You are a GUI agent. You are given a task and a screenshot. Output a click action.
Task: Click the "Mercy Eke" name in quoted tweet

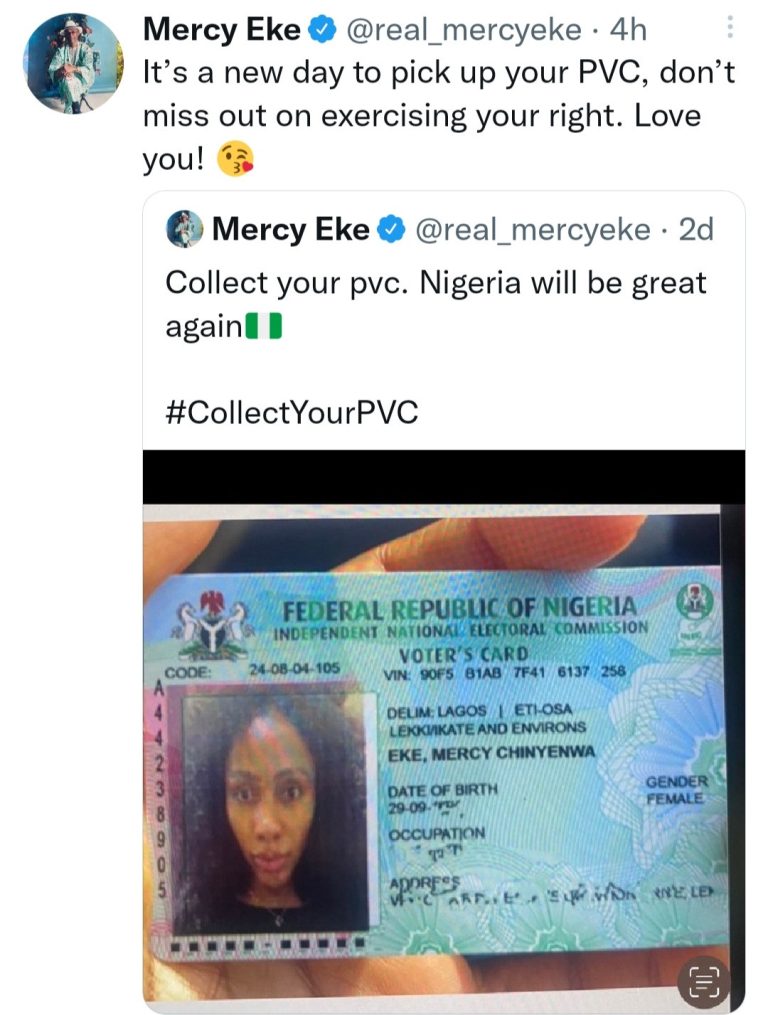[x=290, y=230]
